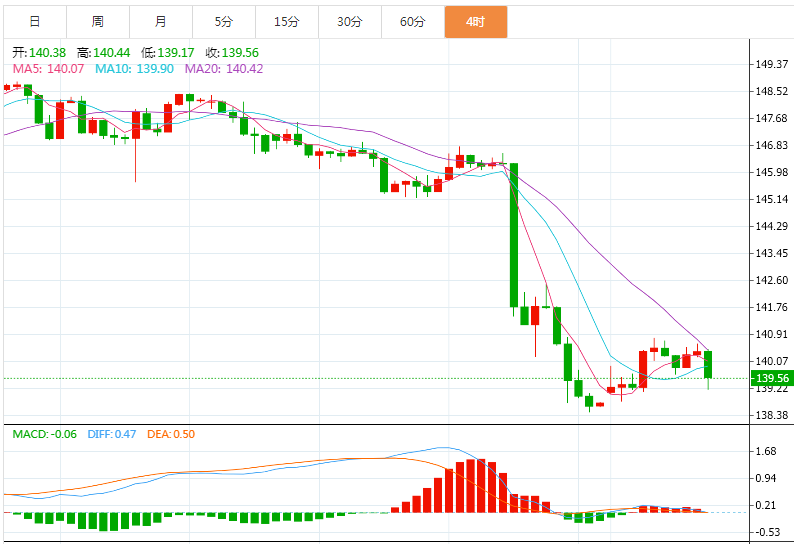The width and height of the screenshot is (794, 544).
Task: Select the MA20: 140.42 indicator label
Action: click(224, 69)
